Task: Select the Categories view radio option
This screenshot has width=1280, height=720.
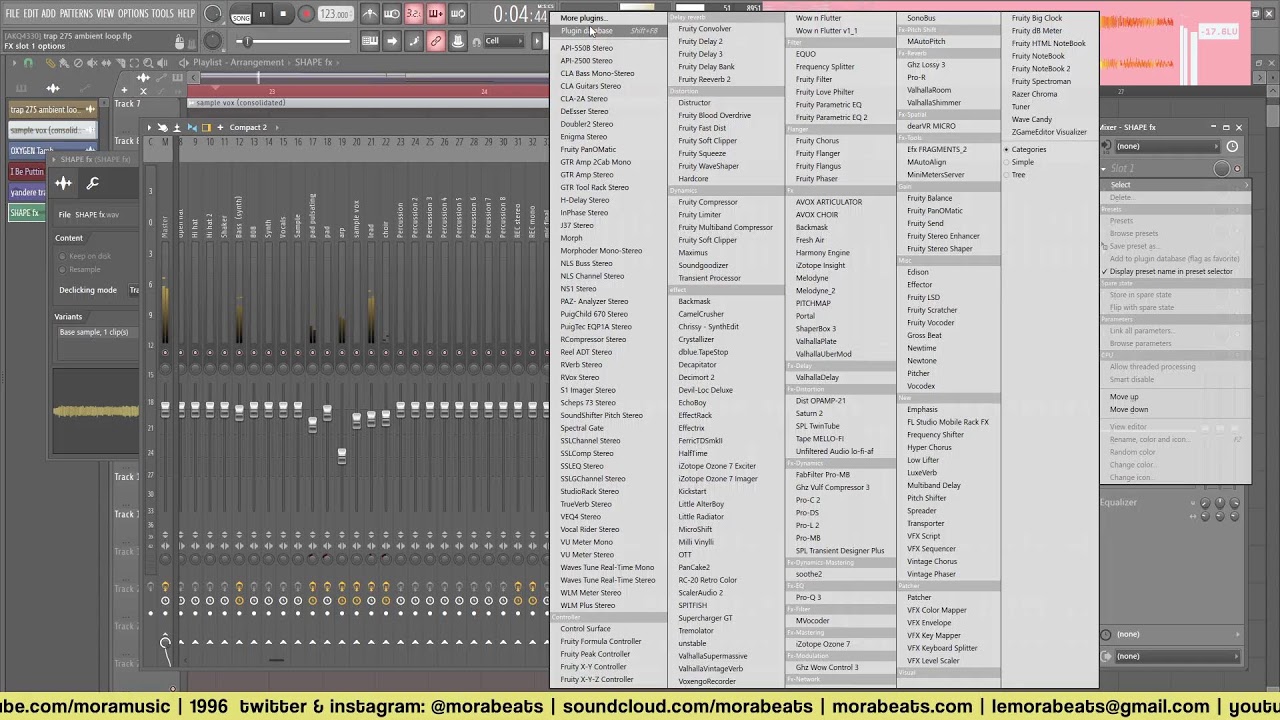Action: click(1027, 150)
